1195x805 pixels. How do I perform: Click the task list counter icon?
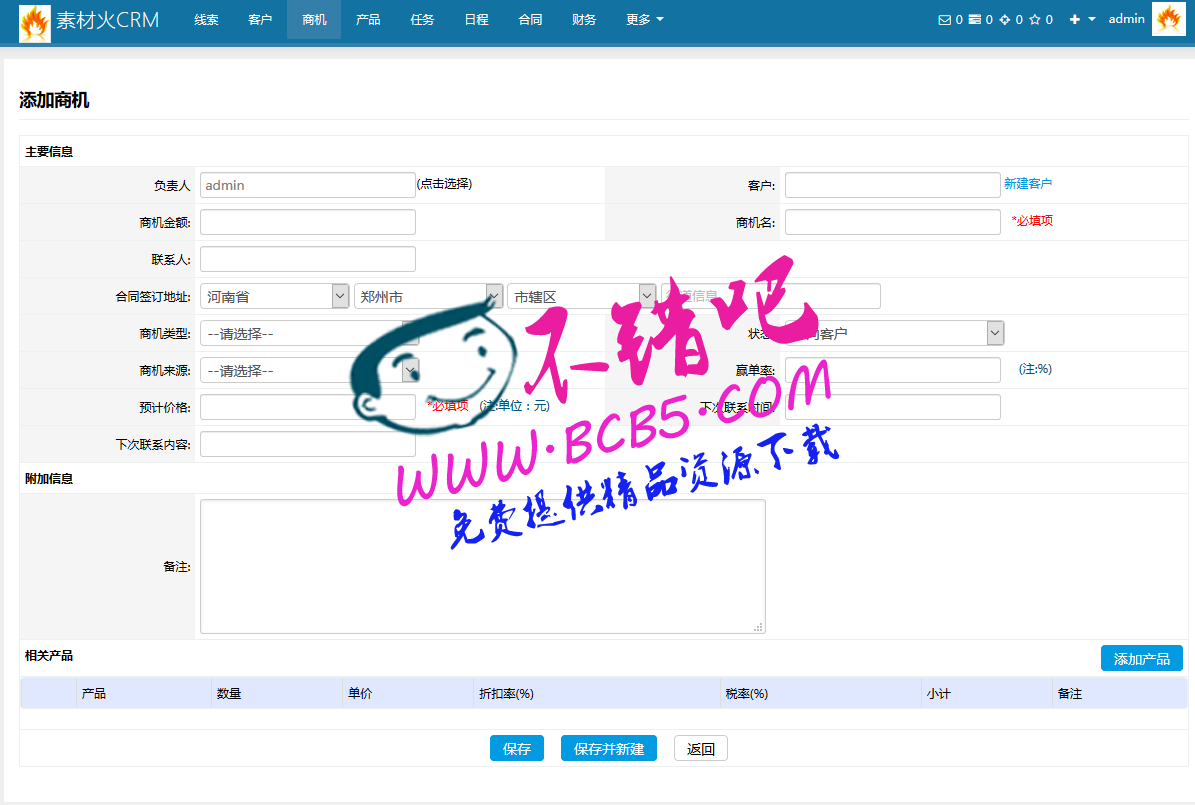tap(975, 20)
